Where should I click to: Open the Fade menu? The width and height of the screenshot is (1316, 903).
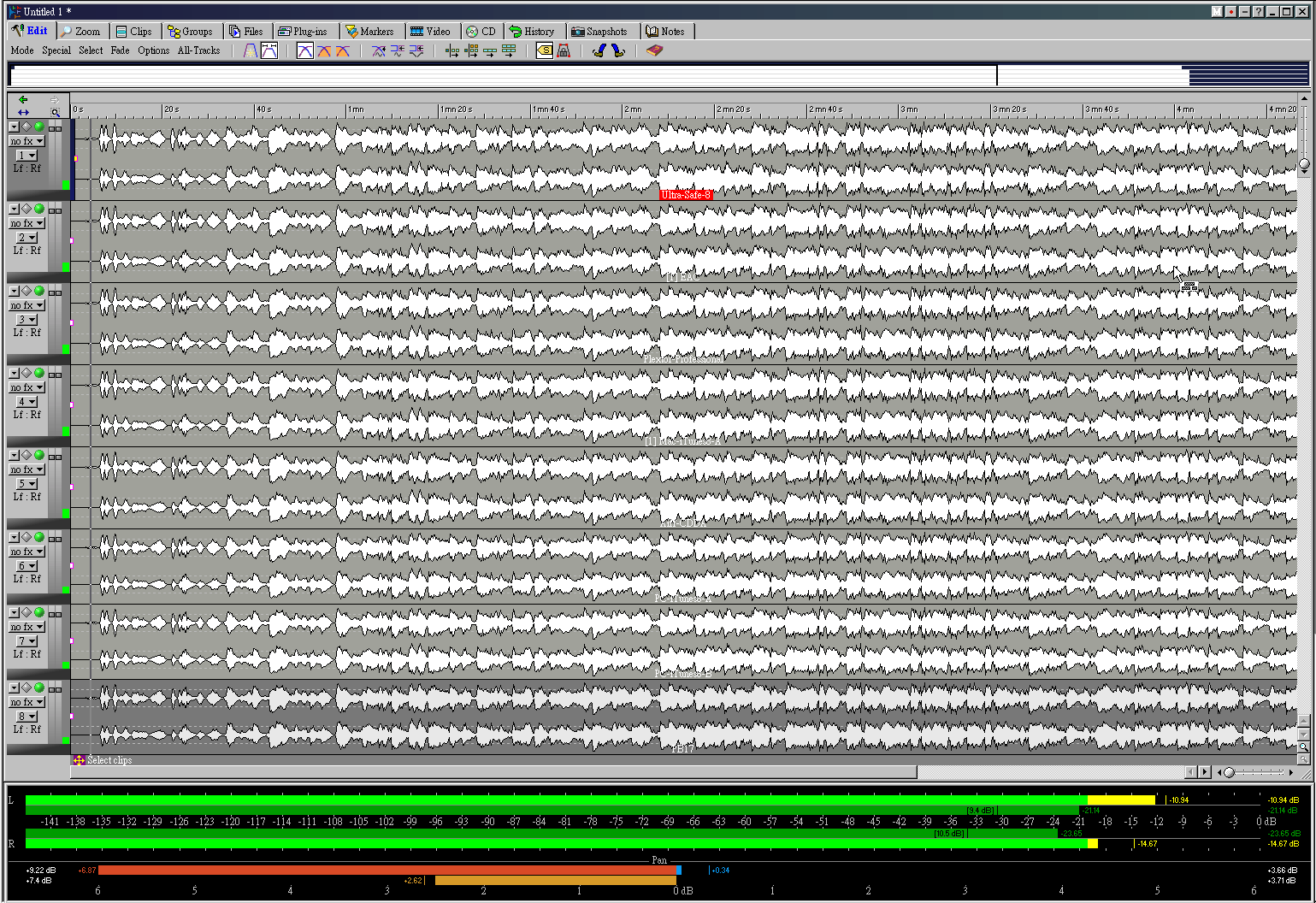(x=120, y=50)
